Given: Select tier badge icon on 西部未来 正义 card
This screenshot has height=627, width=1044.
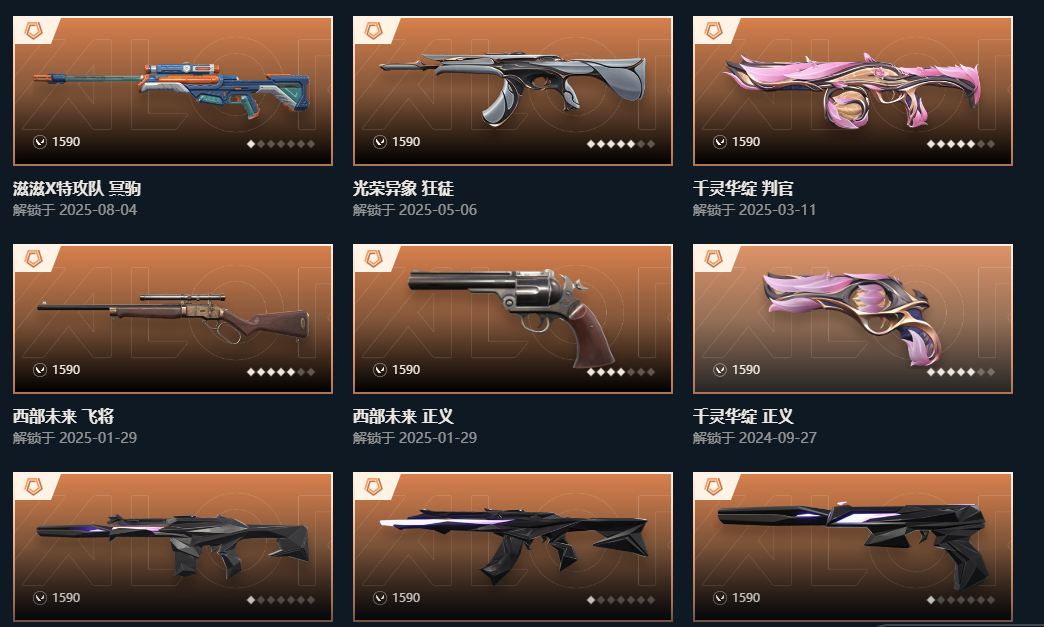Looking at the screenshot, I should click(x=374, y=258).
